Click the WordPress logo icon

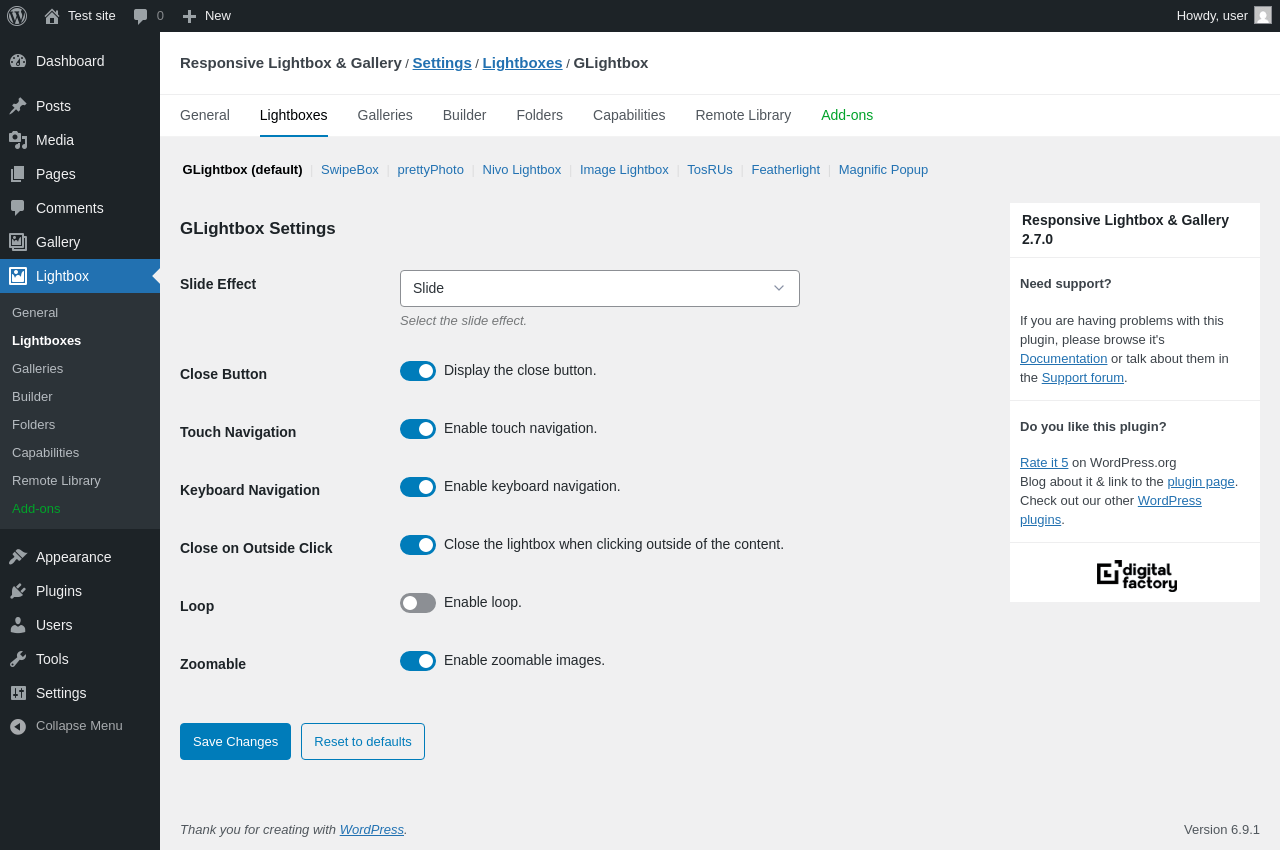[x=17, y=16]
